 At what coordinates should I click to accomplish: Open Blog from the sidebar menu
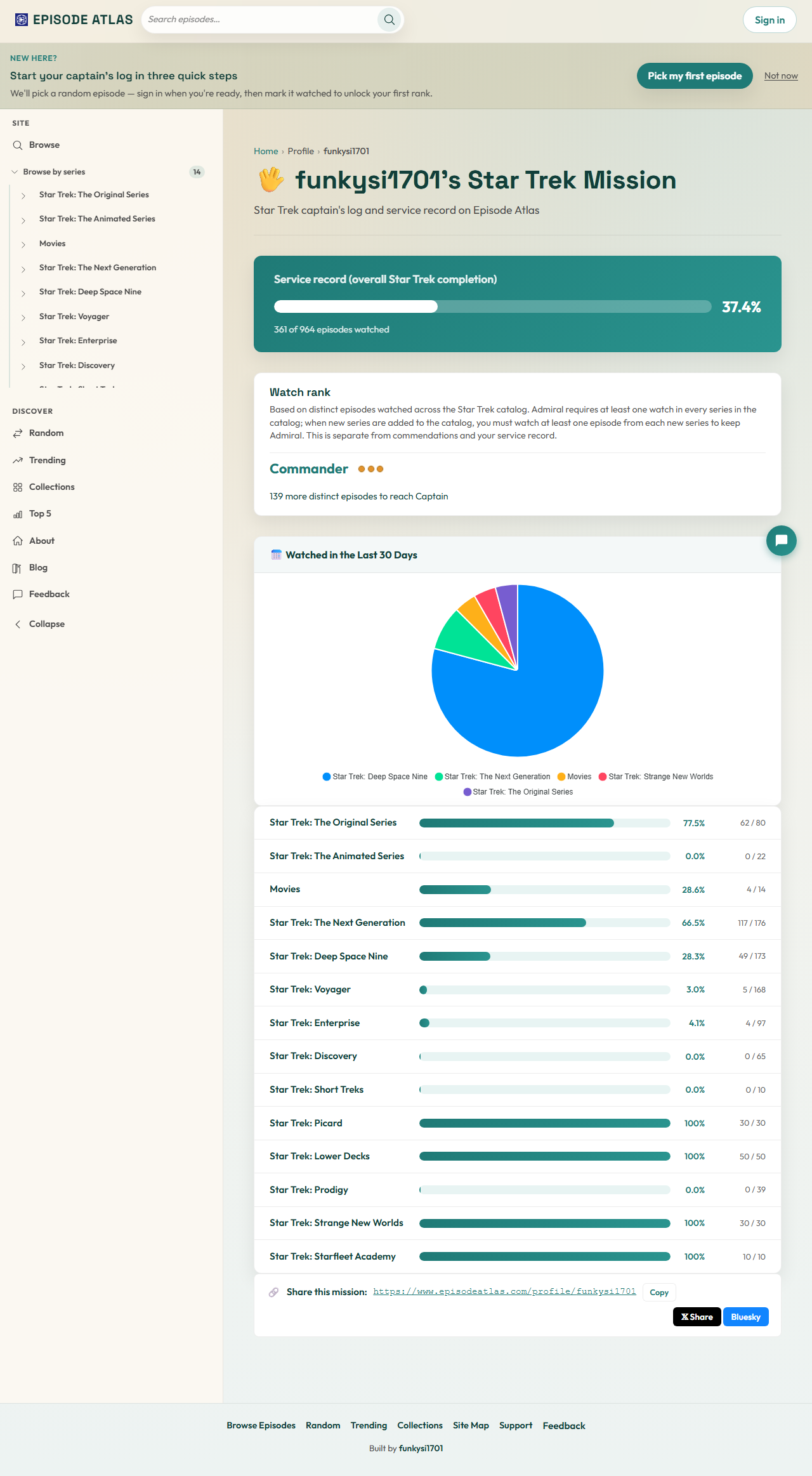tap(38, 568)
